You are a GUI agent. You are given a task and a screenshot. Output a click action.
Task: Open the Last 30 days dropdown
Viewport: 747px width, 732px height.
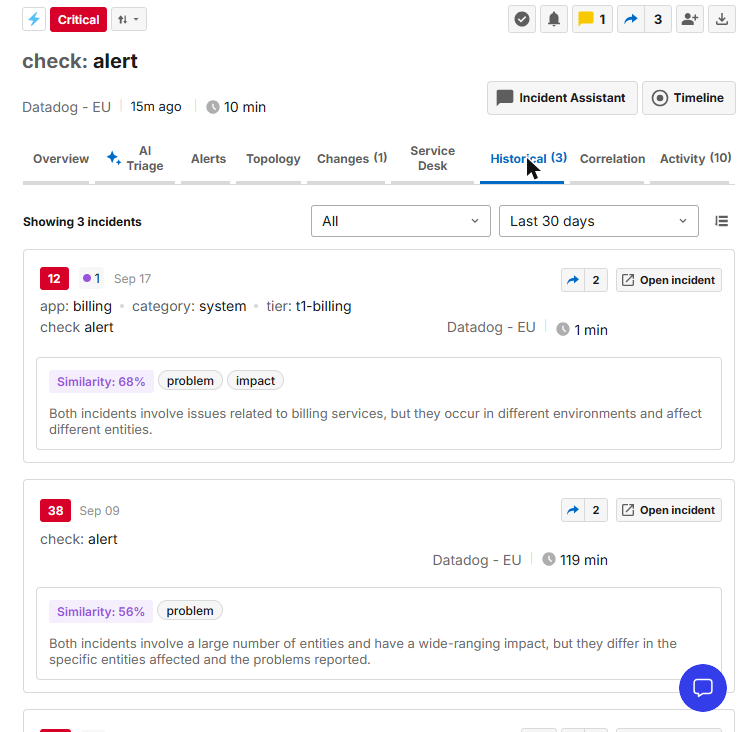click(x=598, y=221)
